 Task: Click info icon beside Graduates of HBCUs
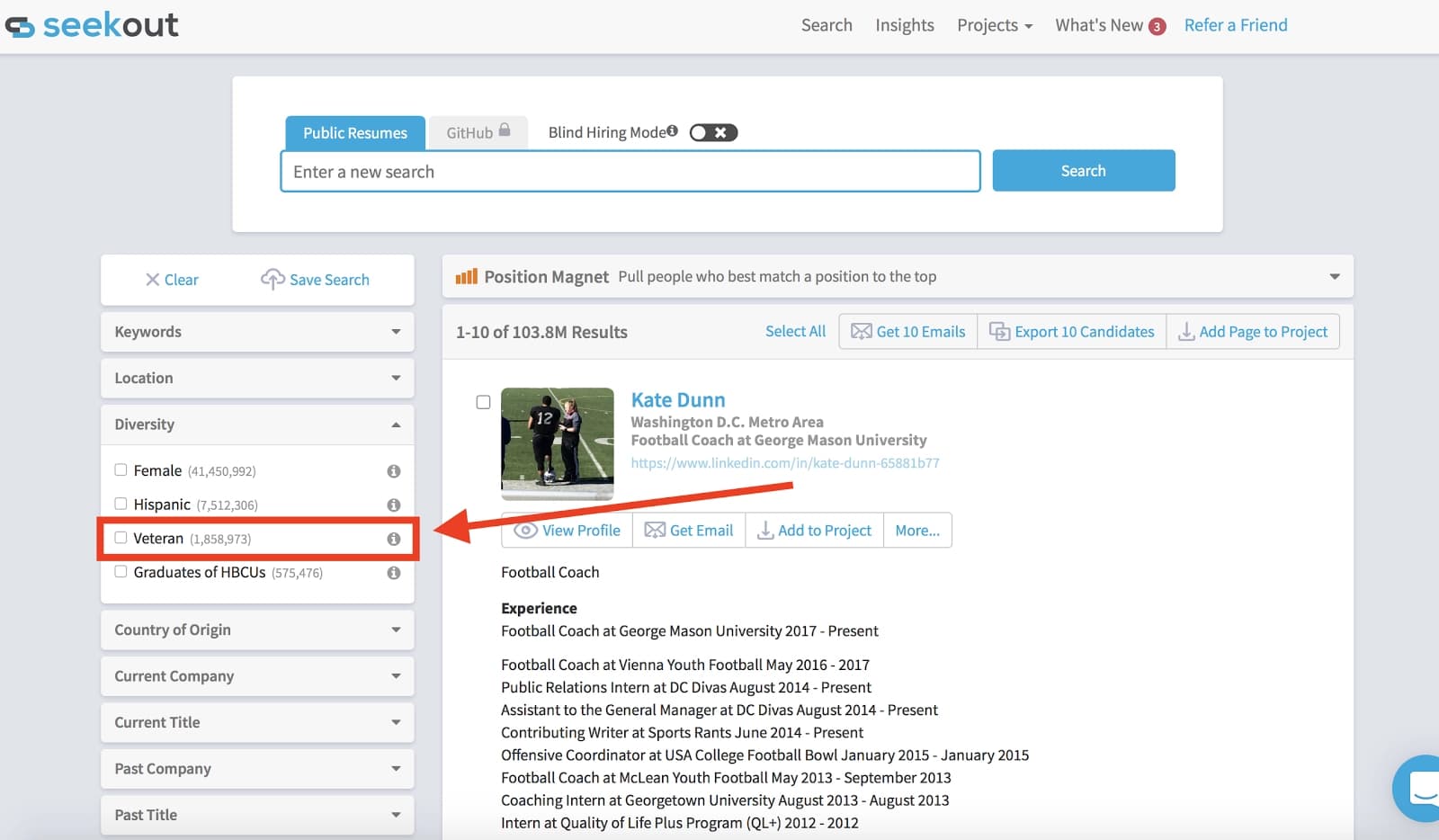point(393,573)
